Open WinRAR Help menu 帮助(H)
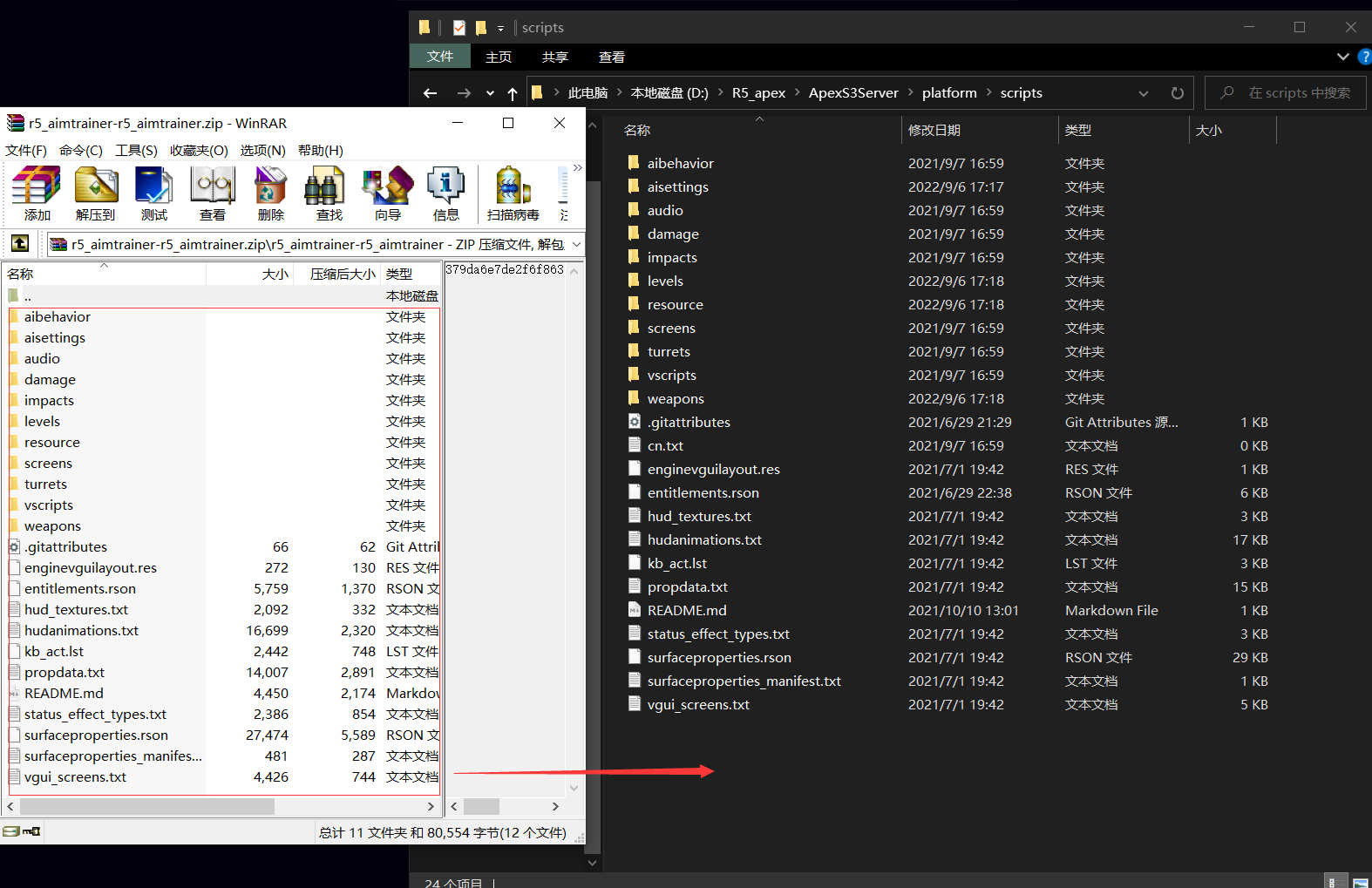The image size is (1372, 888). coord(321,151)
